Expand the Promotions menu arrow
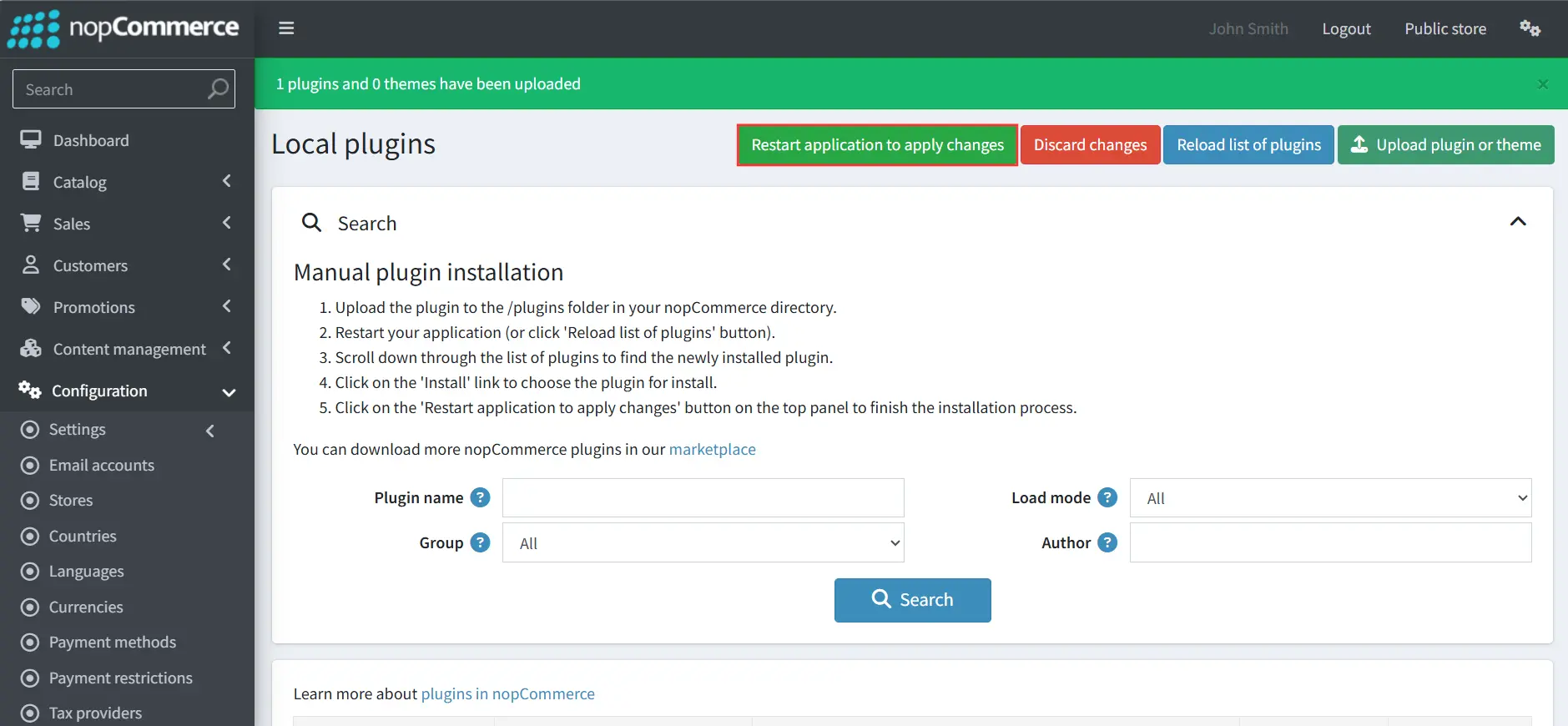The image size is (1568, 726). coord(227,306)
